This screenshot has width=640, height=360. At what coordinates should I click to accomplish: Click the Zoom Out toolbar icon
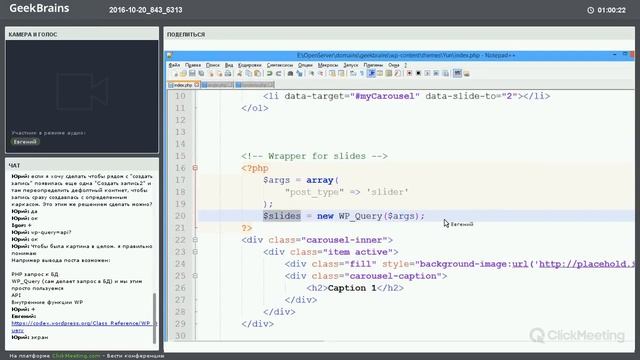pos(320,73)
